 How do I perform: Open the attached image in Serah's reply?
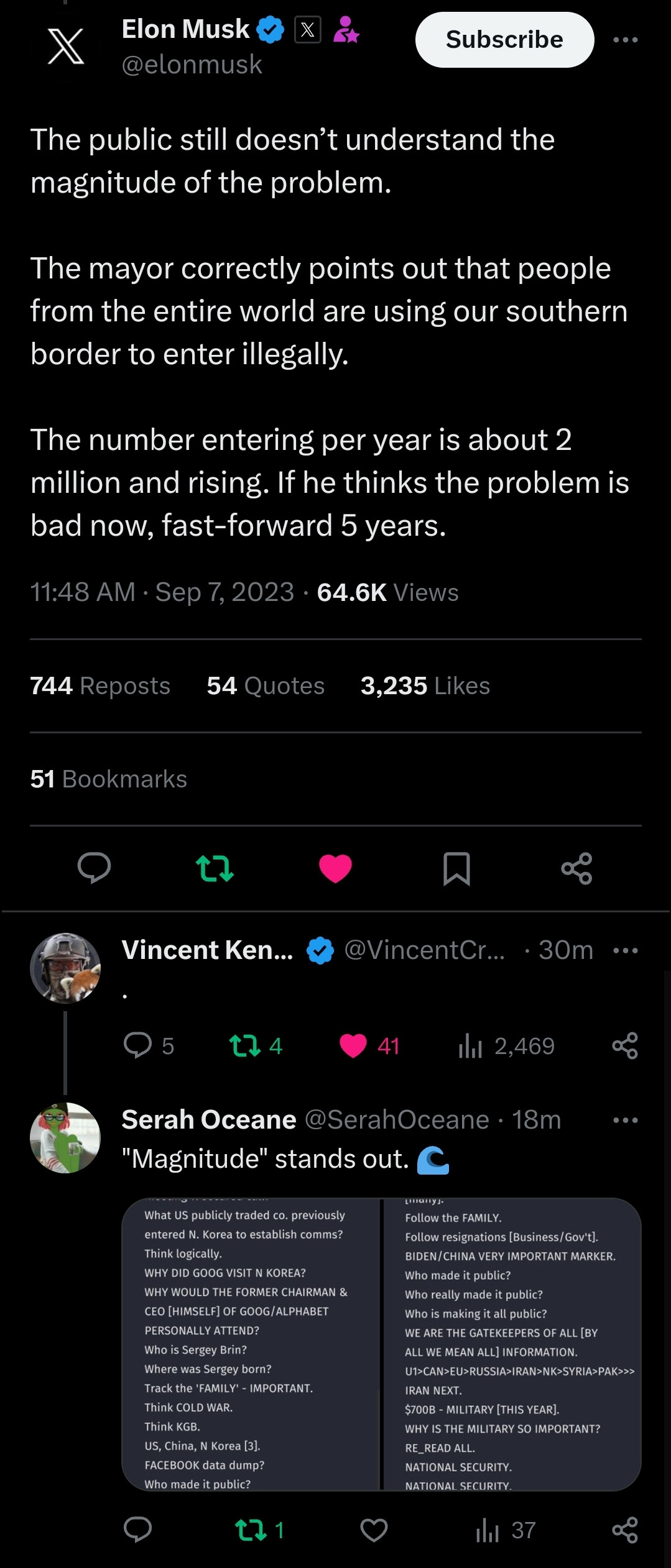[381, 1344]
